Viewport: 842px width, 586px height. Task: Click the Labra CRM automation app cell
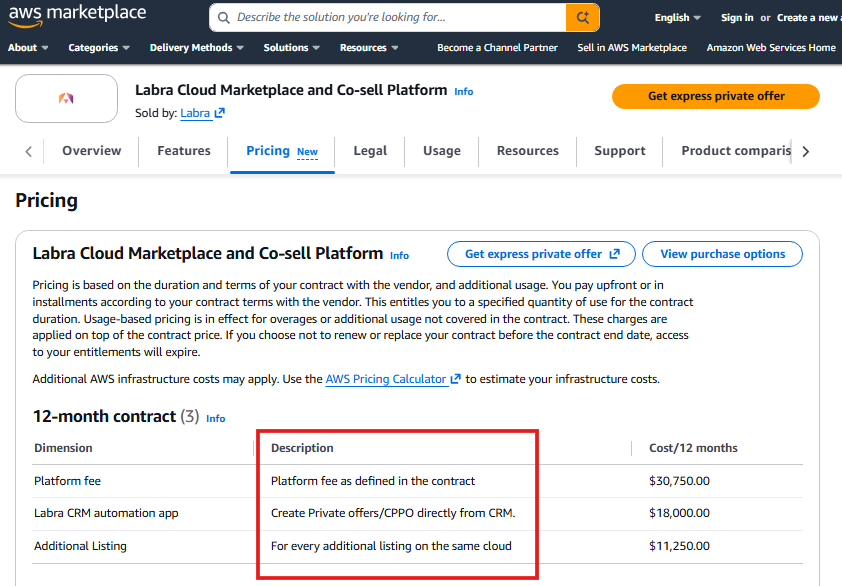(x=106, y=513)
